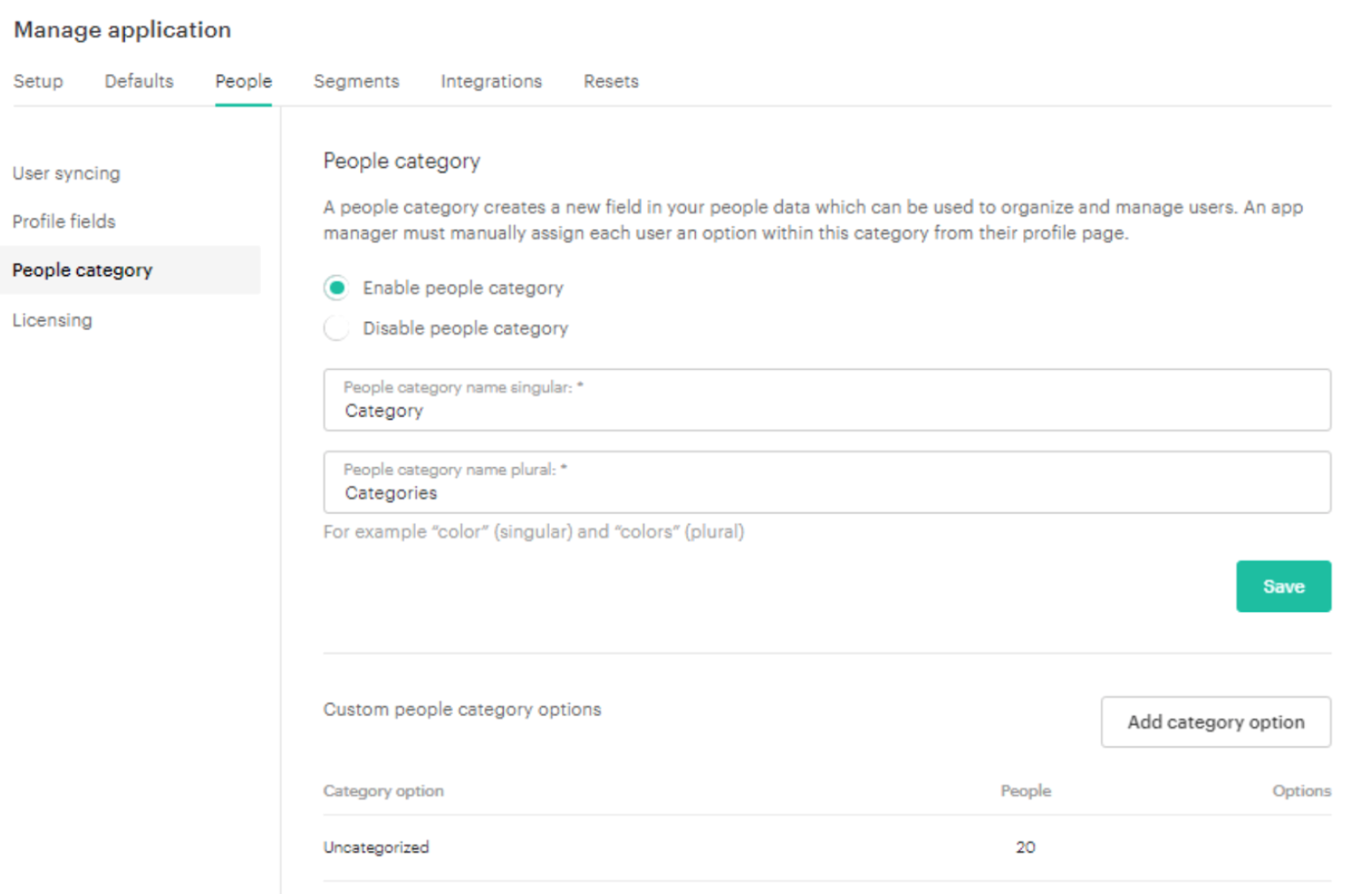Open the Setup tab
This screenshot has width=1372, height=894.
pos(38,81)
